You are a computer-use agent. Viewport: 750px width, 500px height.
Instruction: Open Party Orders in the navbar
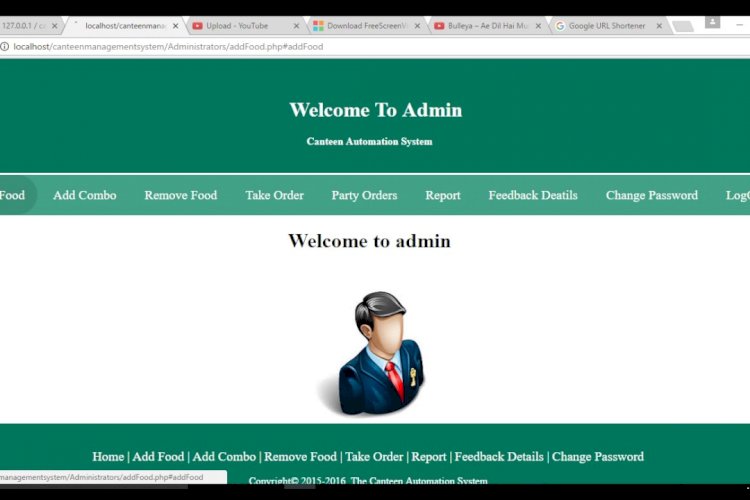(x=364, y=195)
